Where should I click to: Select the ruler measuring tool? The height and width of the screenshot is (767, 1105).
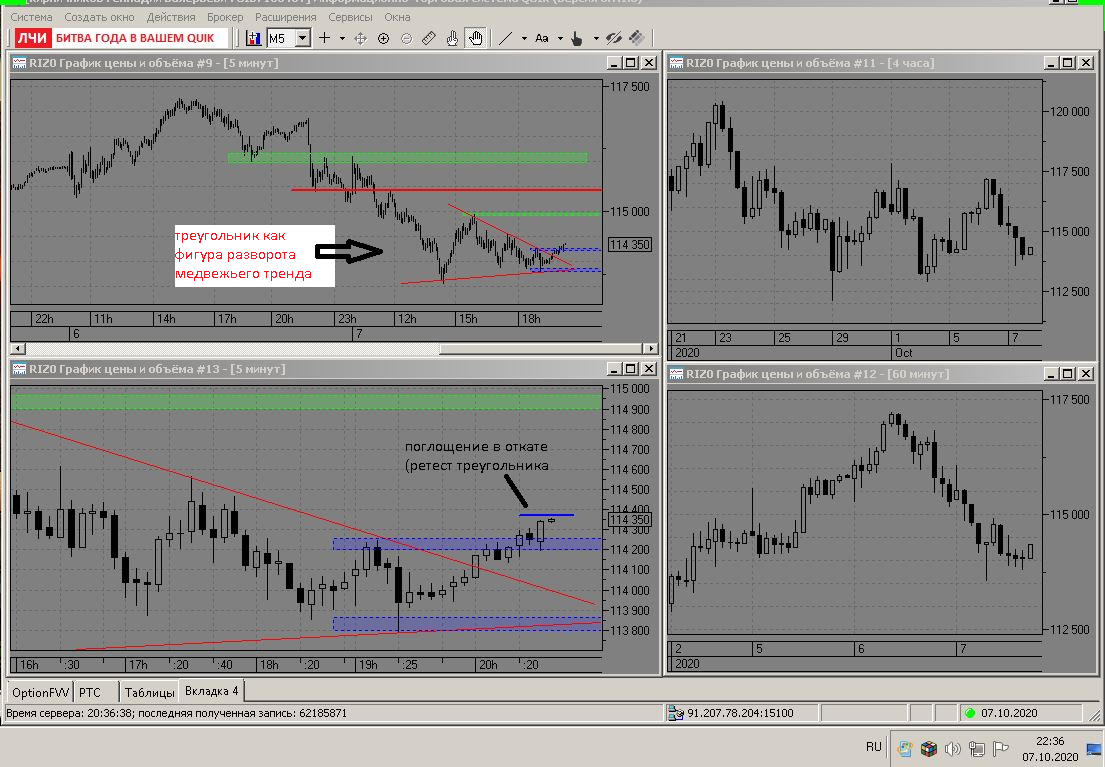tap(429, 38)
